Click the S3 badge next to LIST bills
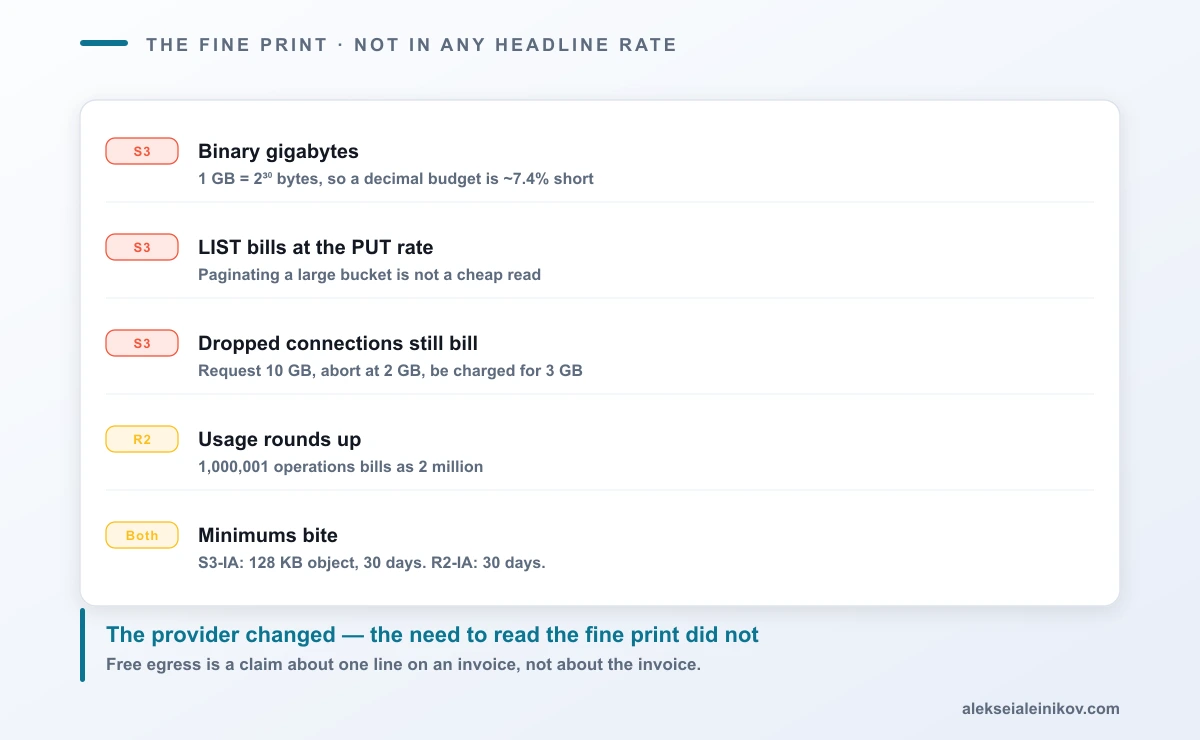The height and width of the screenshot is (740, 1200). tap(142, 247)
